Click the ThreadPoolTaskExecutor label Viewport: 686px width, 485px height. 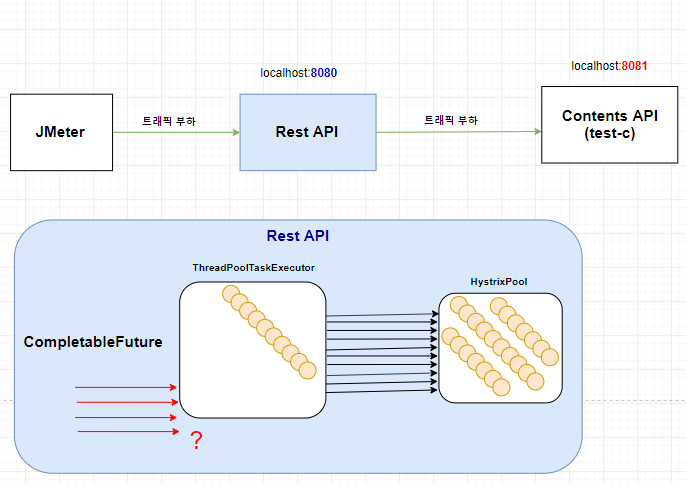click(253, 268)
